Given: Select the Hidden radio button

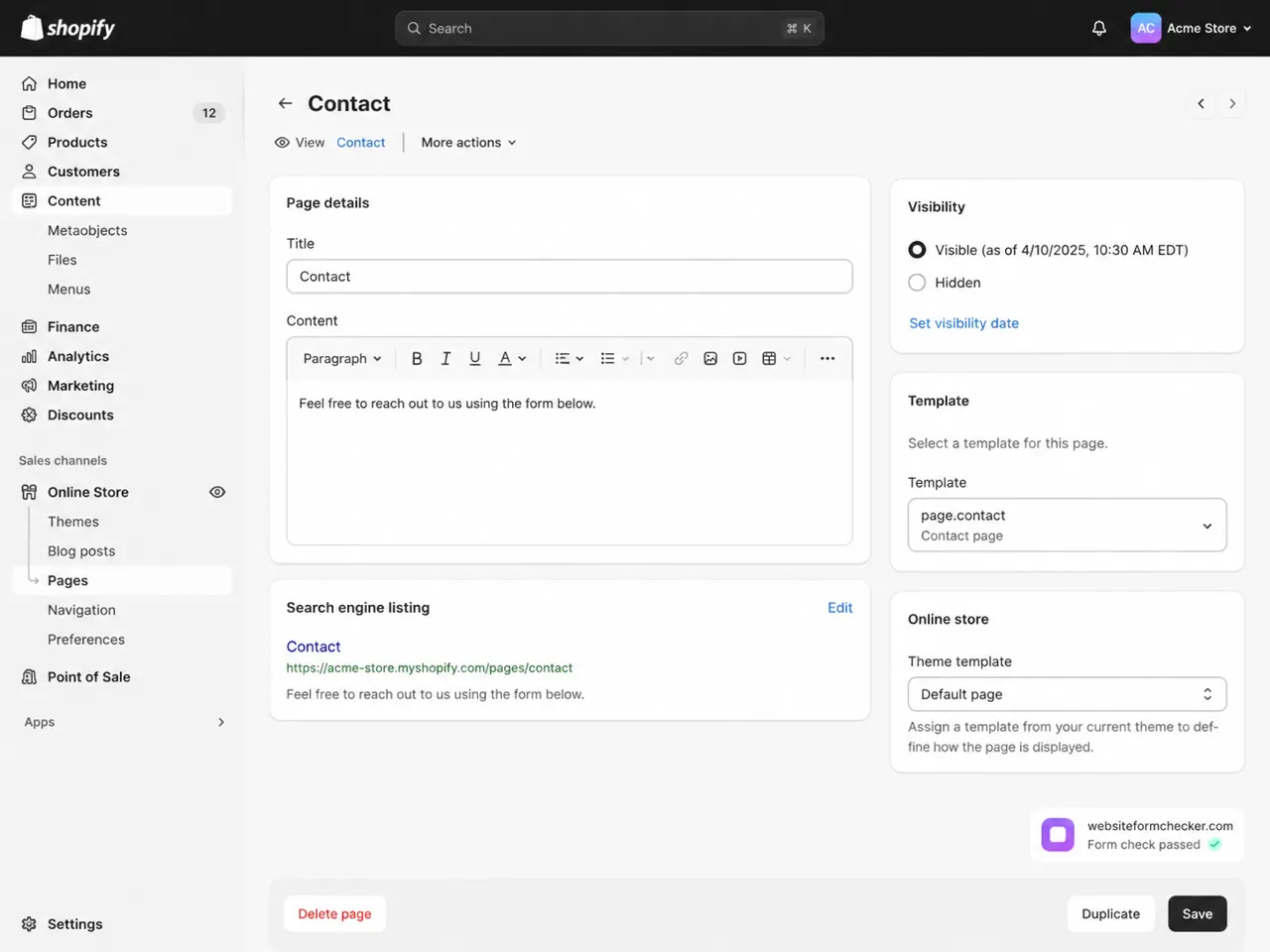Looking at the screenshot, I should click(917, 283).
